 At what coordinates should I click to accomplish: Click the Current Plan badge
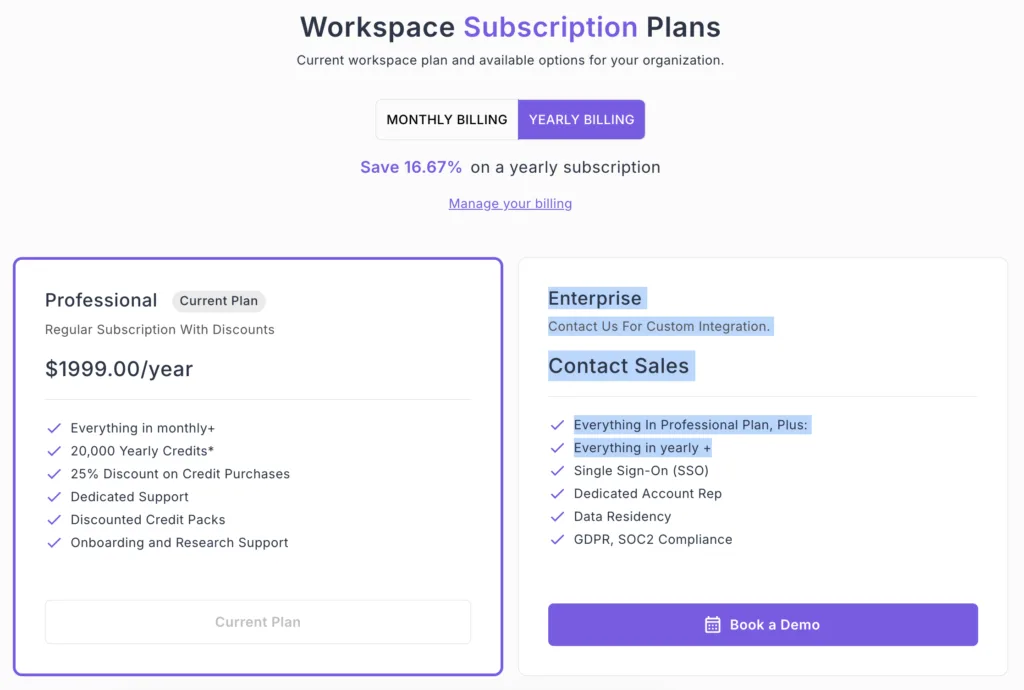pyautogui.click(x=219, y=301)
